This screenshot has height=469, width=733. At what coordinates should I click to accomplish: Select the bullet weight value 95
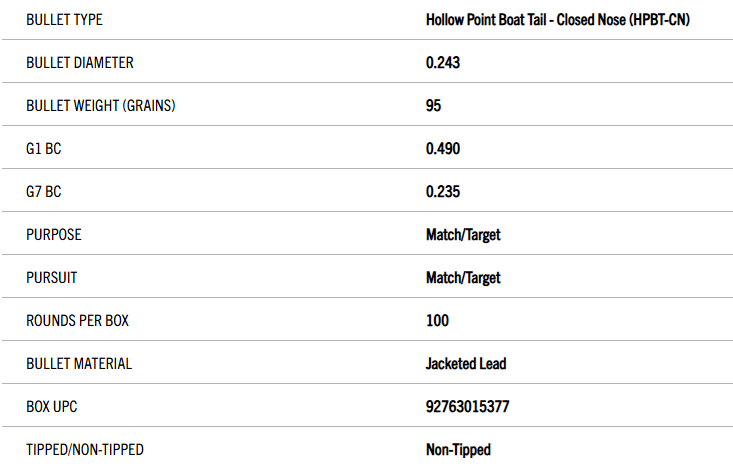coord(434,105)
